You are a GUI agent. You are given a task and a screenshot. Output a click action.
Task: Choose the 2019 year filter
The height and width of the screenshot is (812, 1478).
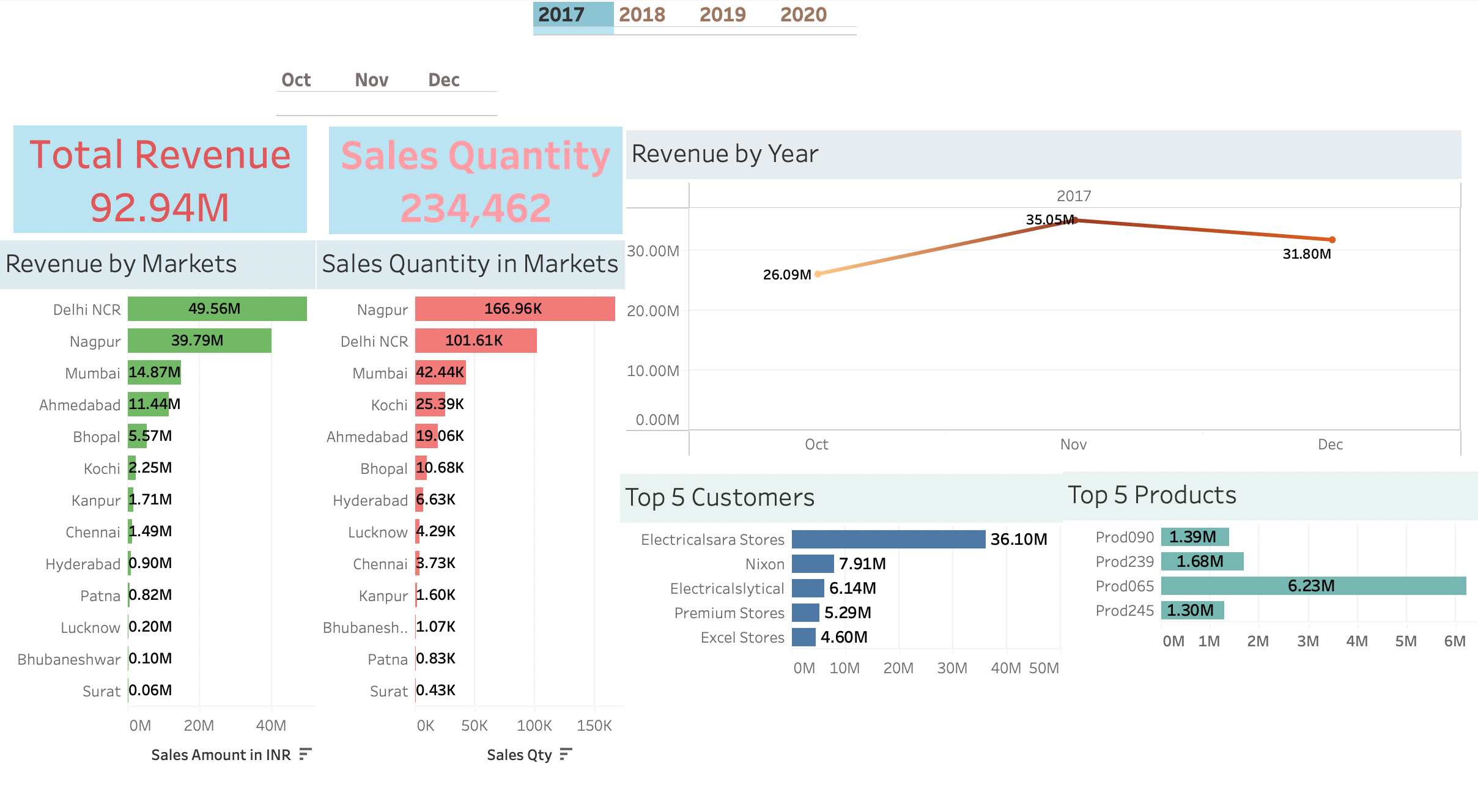click(x=722, y=15)
